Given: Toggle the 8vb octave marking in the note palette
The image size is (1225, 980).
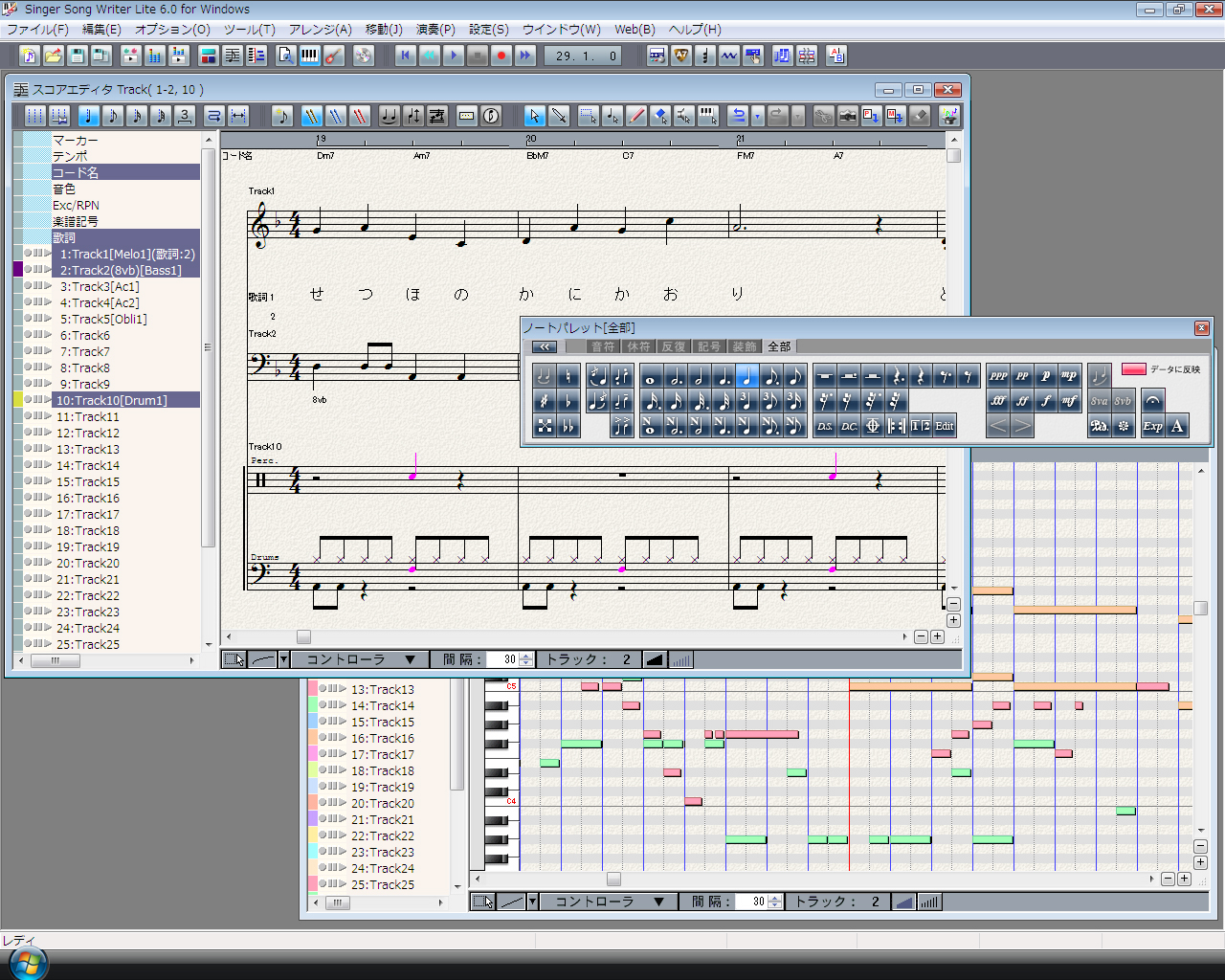Looking at the screenshot, I should pos(1122,401).
